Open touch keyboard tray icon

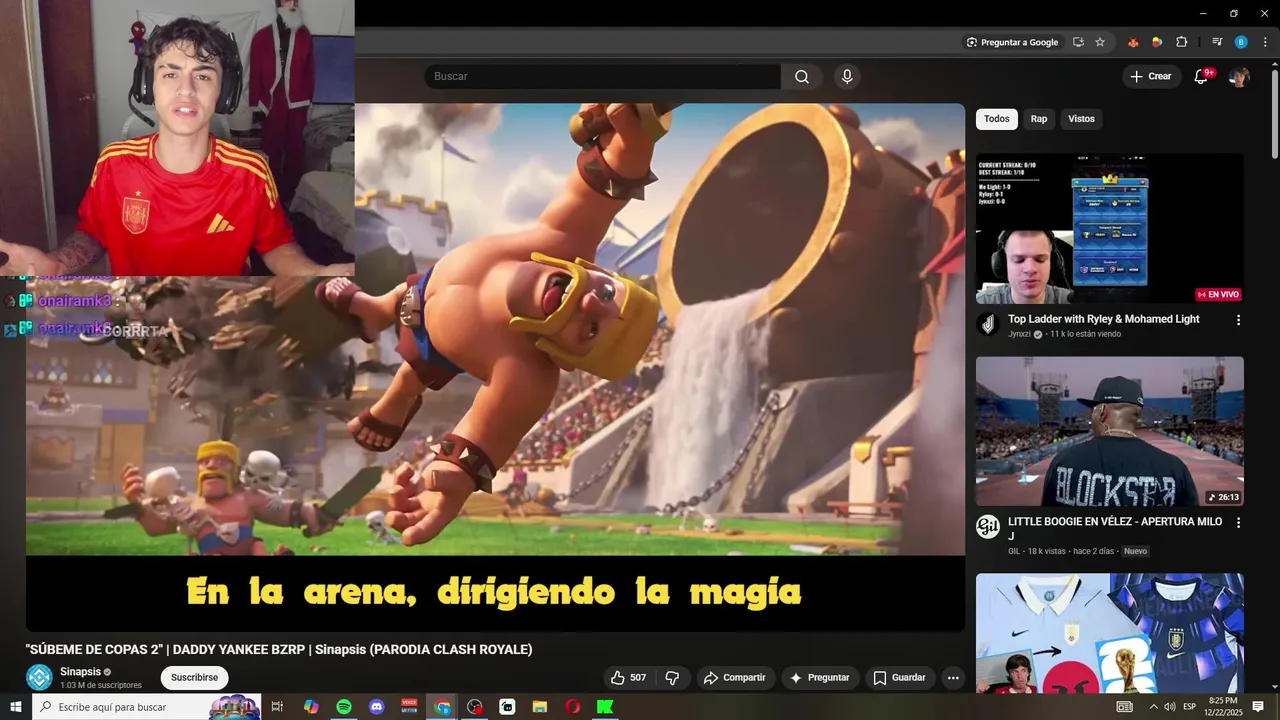[x=1125, y=707]
